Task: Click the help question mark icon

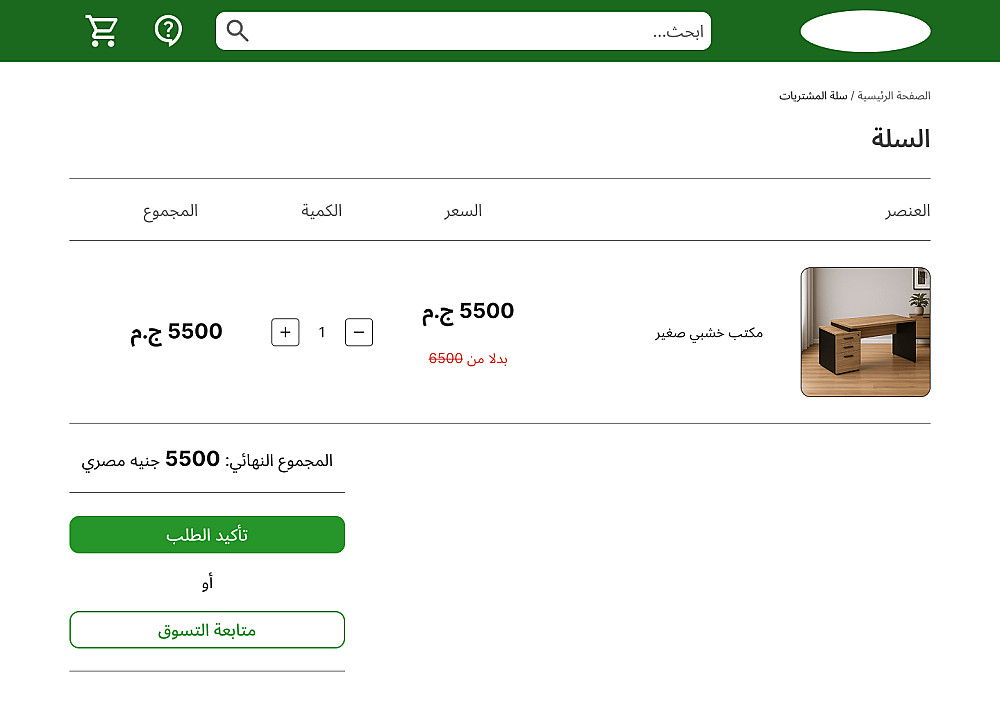Action: pos(168,30)
